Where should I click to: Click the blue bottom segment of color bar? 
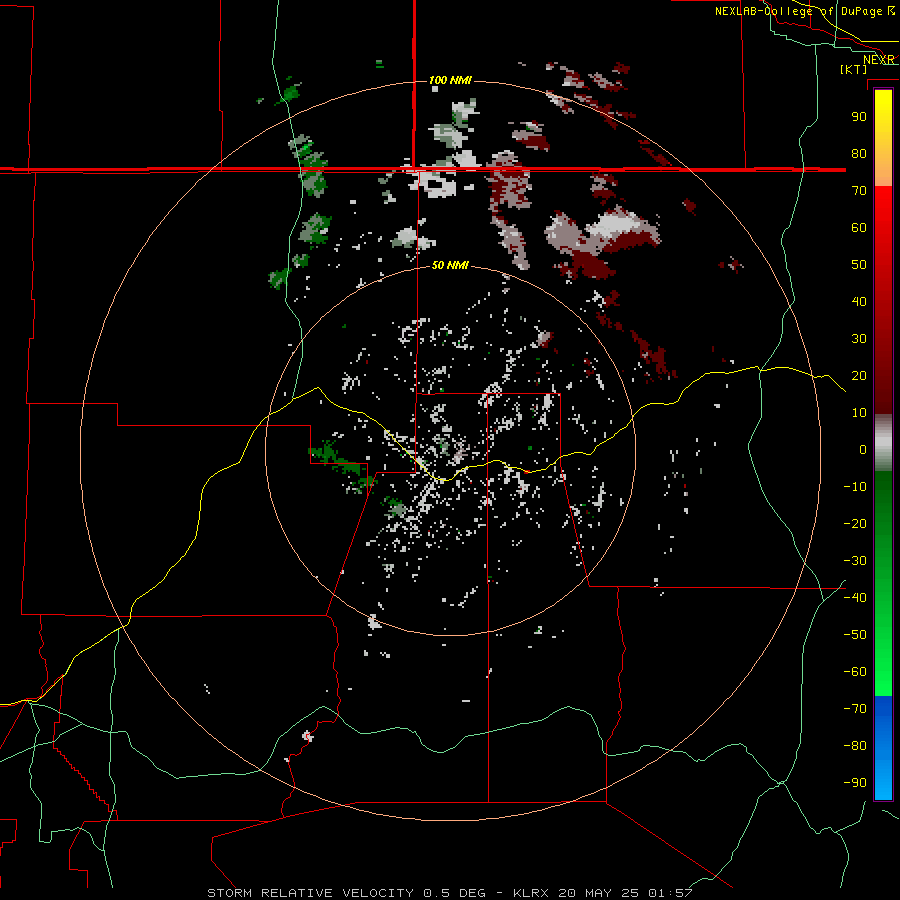point(883,748)
